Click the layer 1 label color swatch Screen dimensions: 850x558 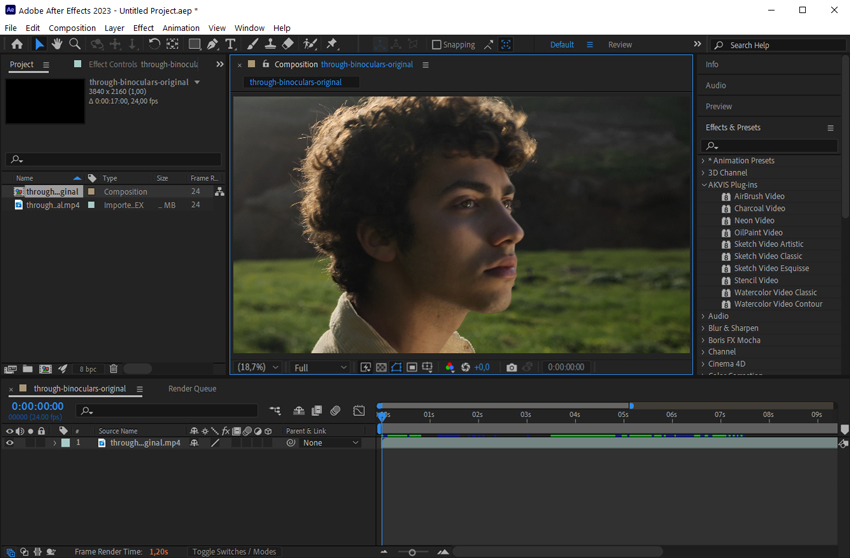[66, 442]
